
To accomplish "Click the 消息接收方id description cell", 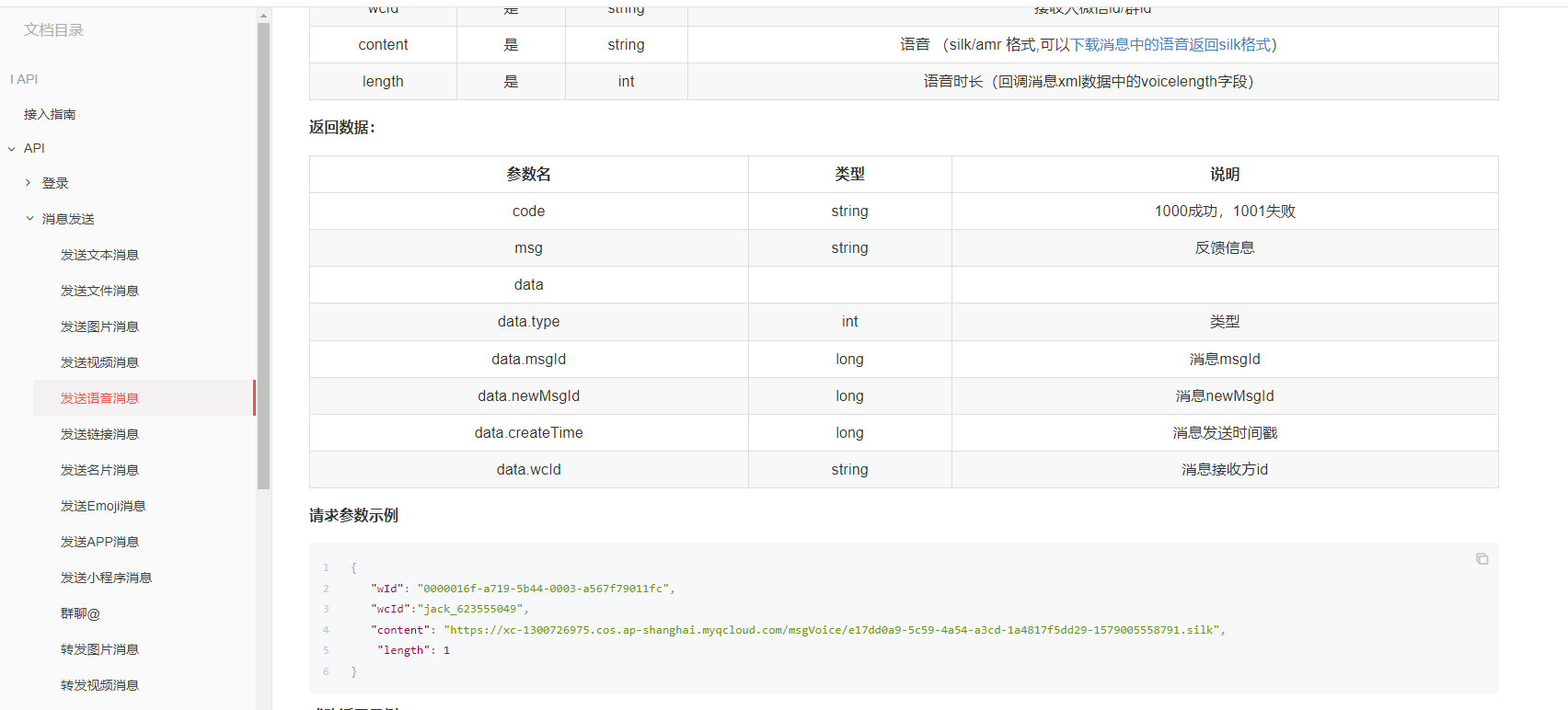I will coord(1225,469).
